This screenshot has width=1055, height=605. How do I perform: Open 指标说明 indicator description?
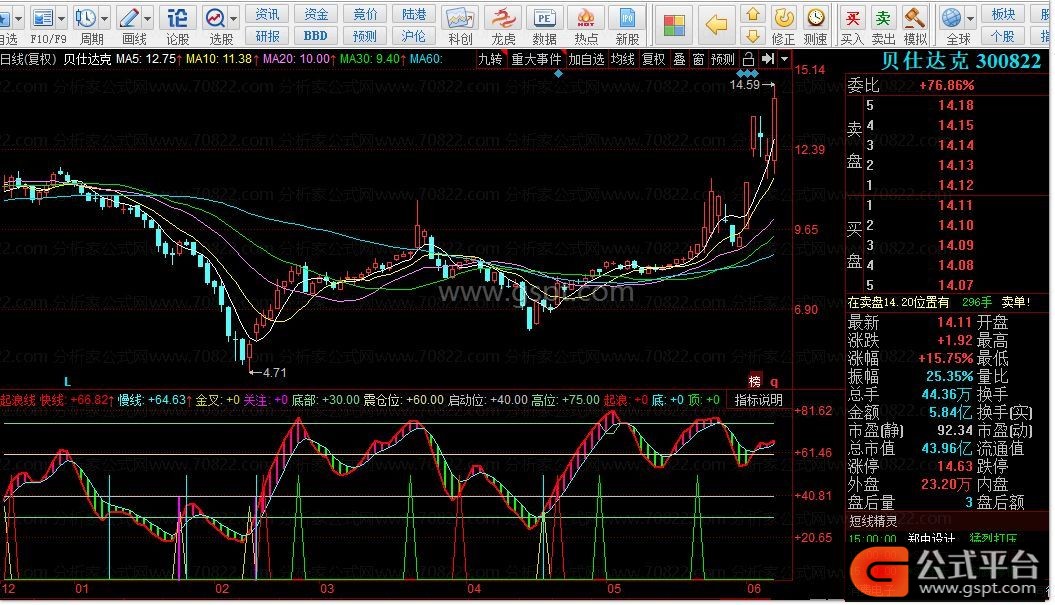[758, 400]
